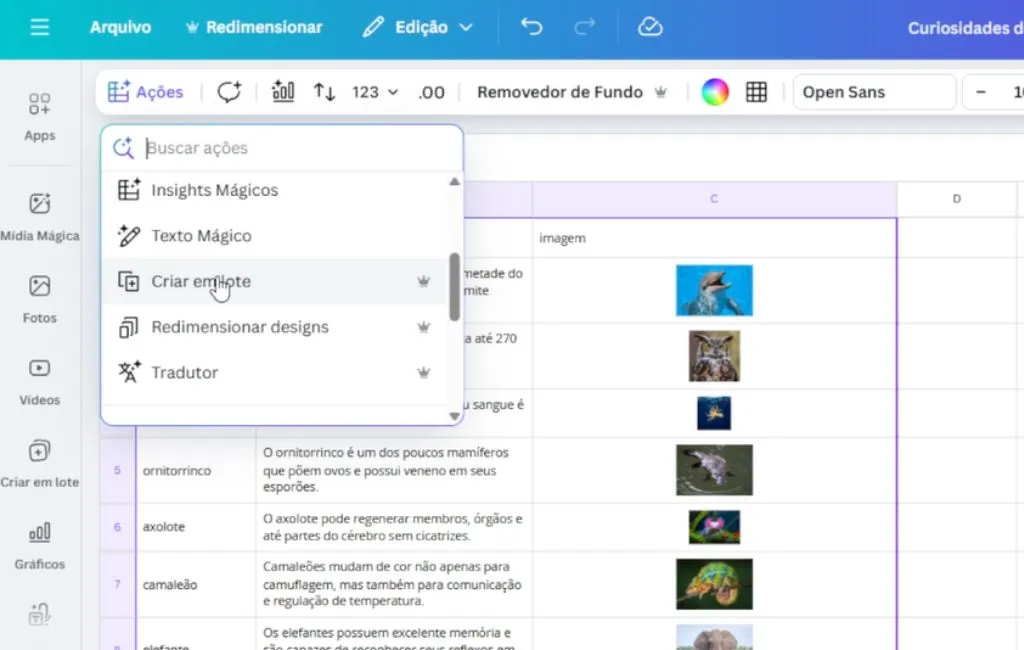Open the 123 number format dropdown
Screen dimensions: 1024x650
pyautogui.click(x=375, y=92)
